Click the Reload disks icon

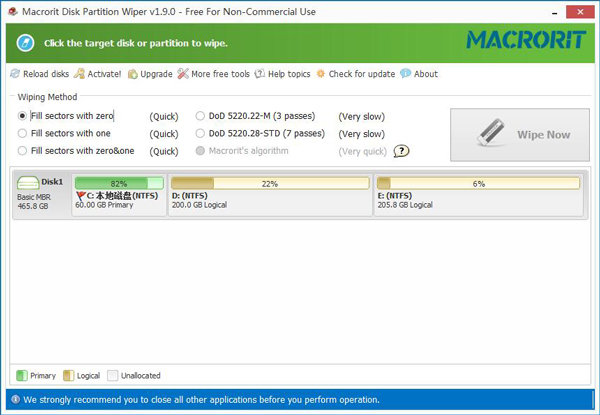[x=15, y=73]
